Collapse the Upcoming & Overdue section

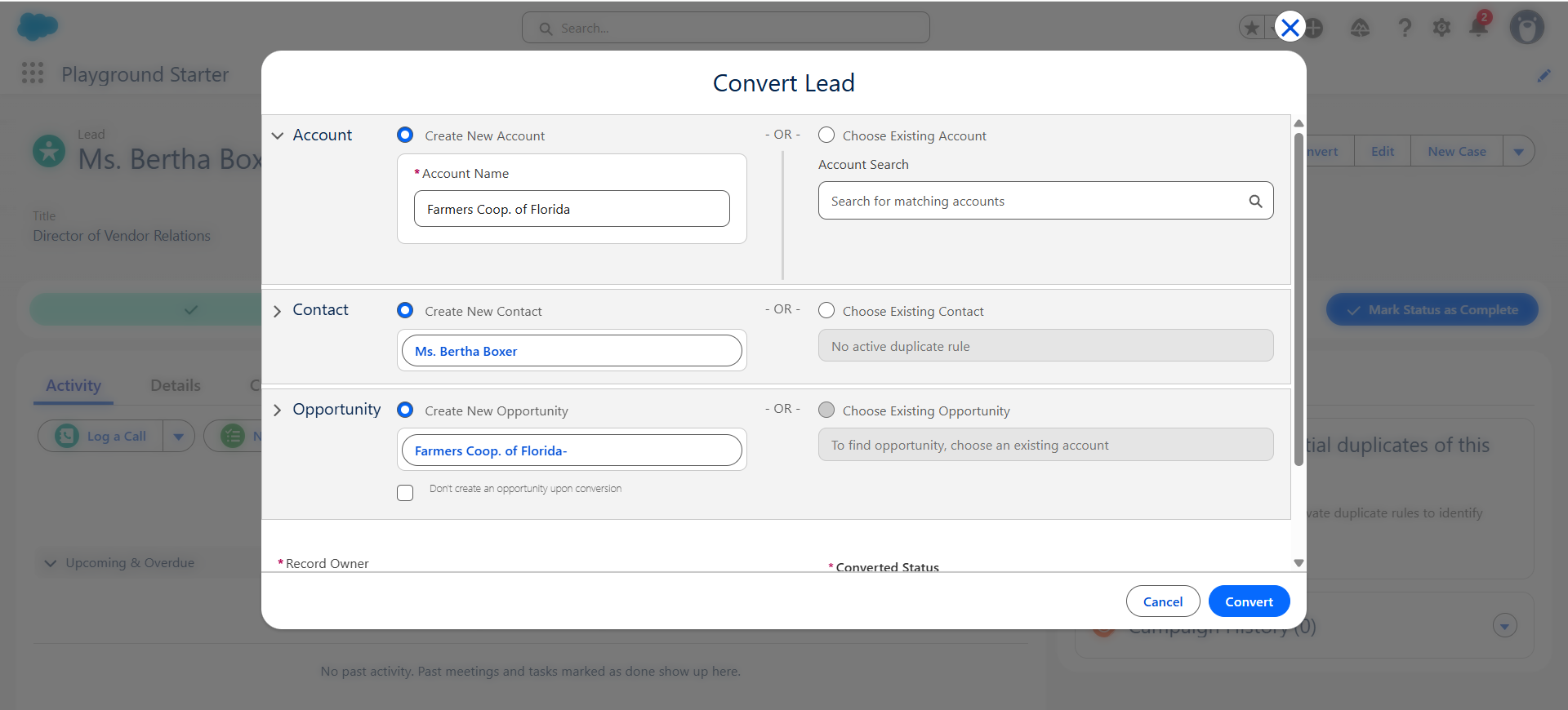51,563
